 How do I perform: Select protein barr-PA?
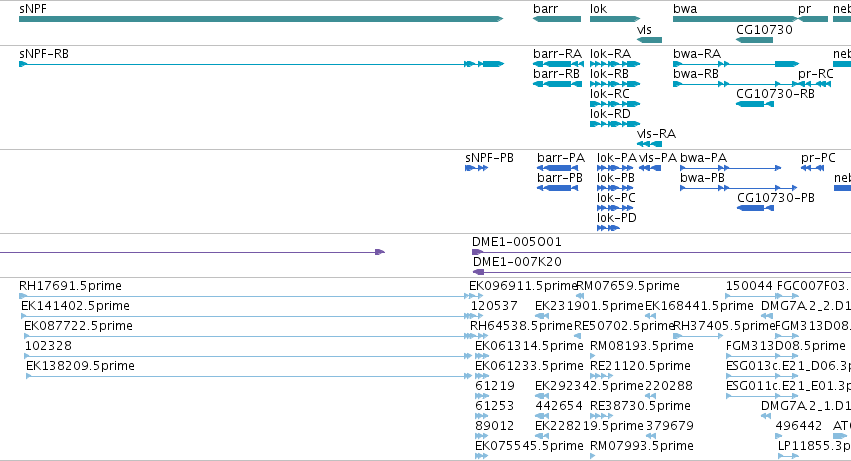click(x=557, y=168)
